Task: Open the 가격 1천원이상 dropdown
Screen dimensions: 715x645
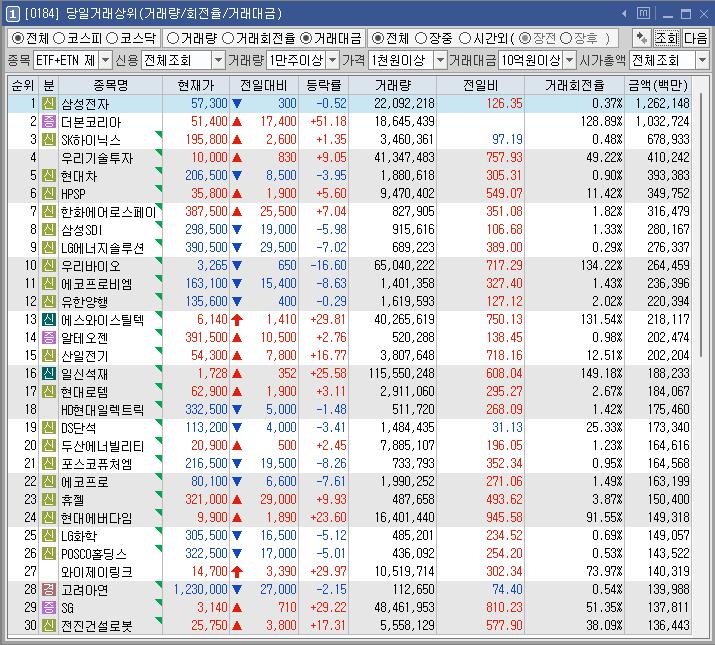Action: [x=440, y=60]
